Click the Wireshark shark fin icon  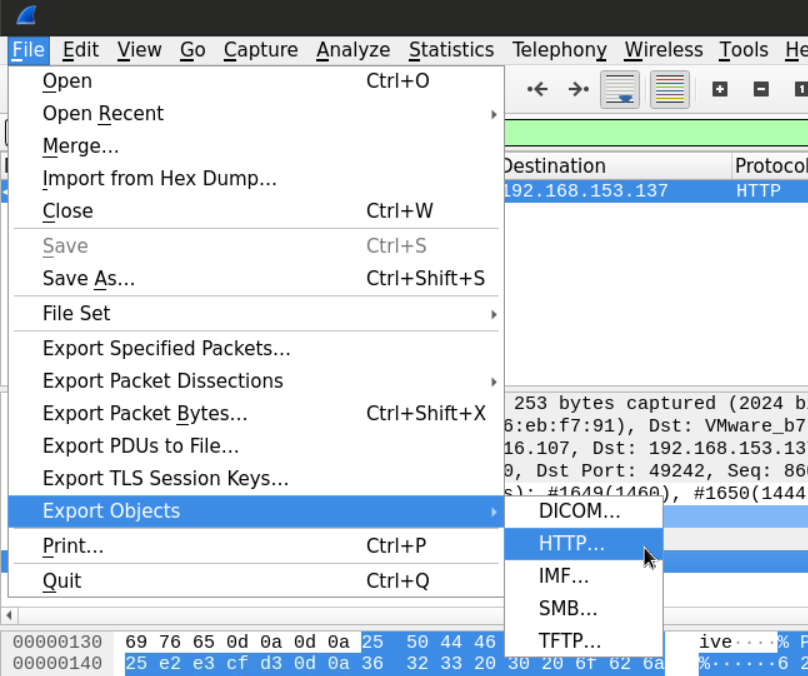pyautogui.click(x=27, y=15)
